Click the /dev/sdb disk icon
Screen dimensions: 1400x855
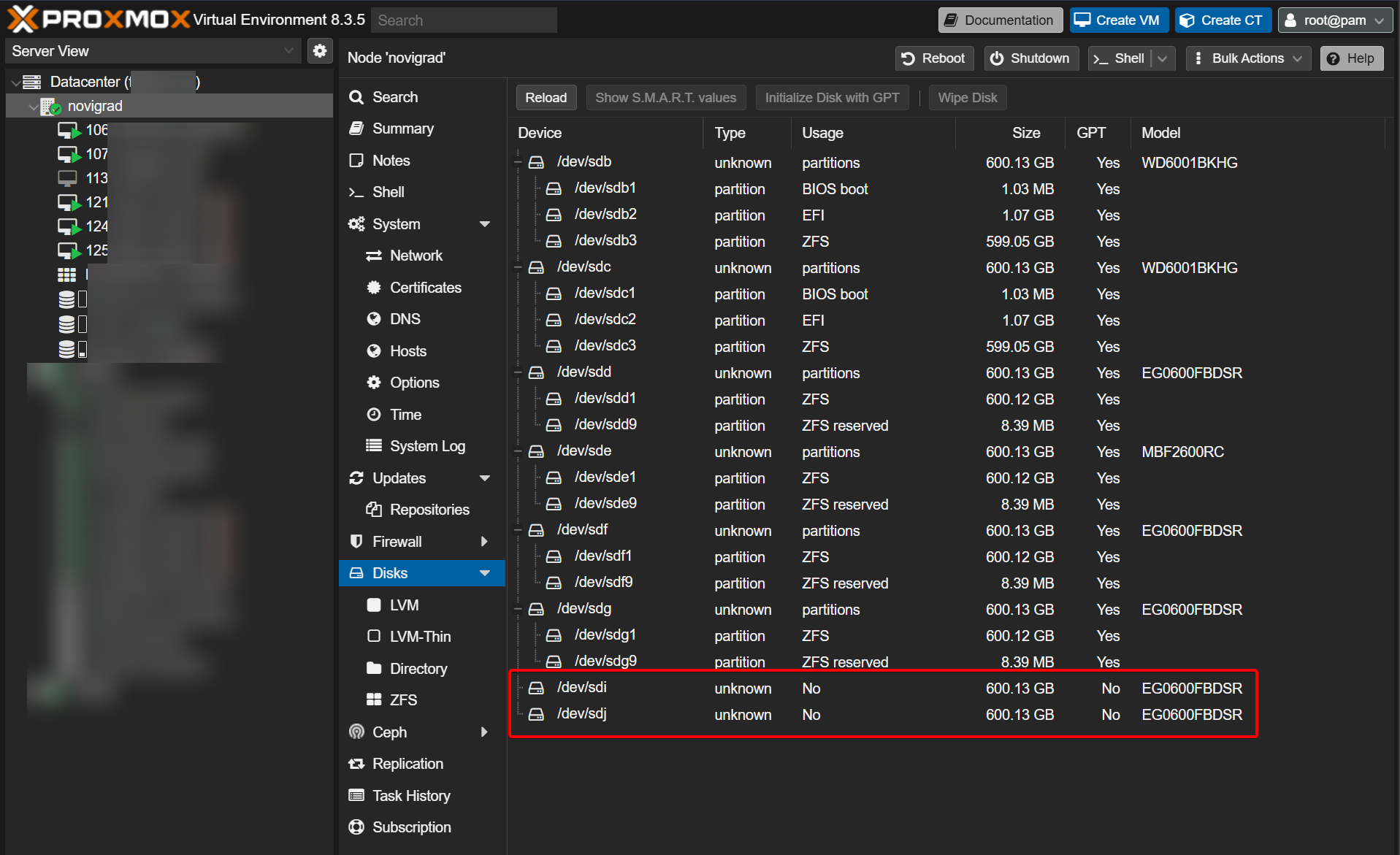537,162
